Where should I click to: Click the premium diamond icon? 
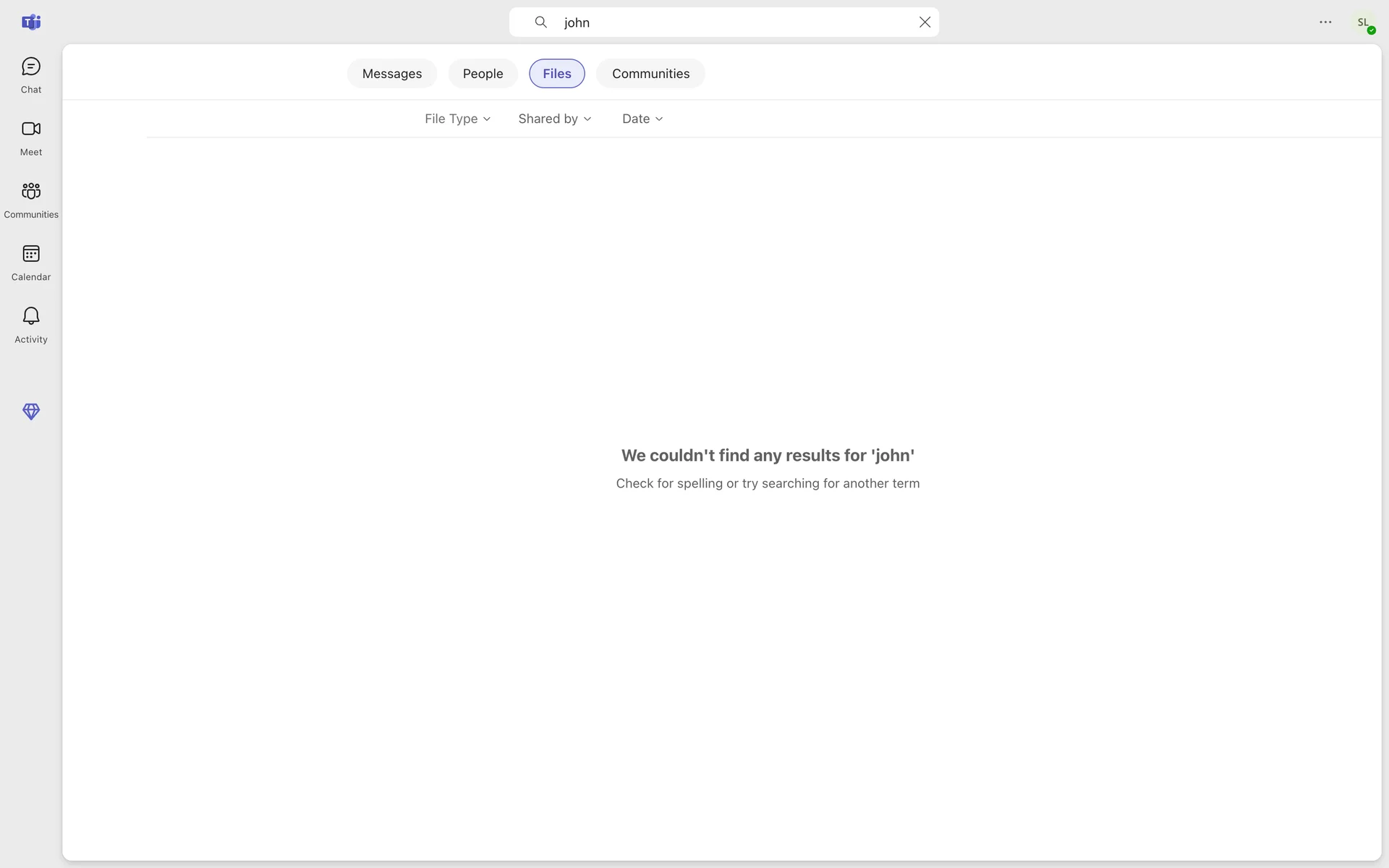tap(30, 412)
